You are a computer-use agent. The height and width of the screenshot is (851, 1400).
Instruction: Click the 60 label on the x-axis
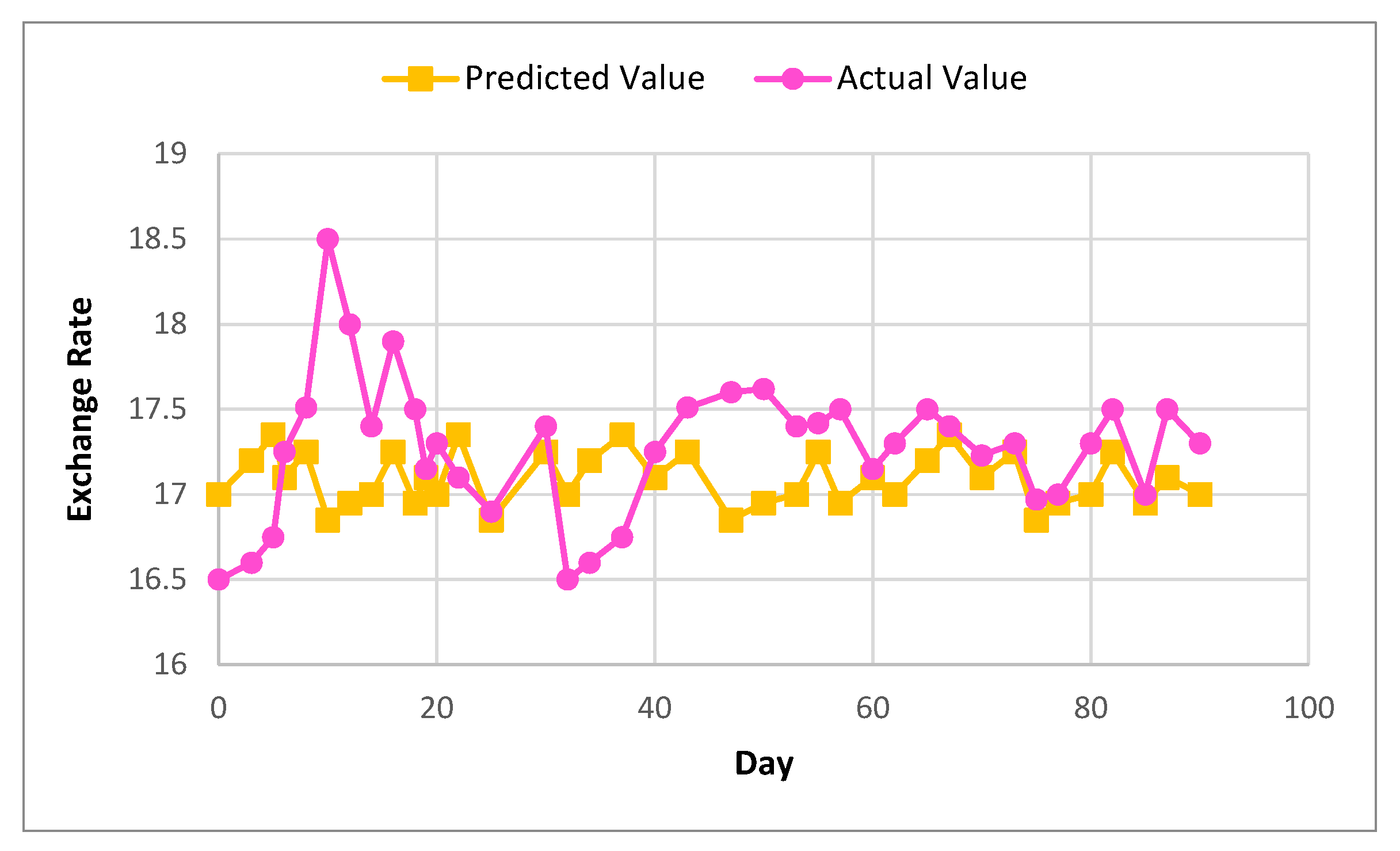[873, 708]
